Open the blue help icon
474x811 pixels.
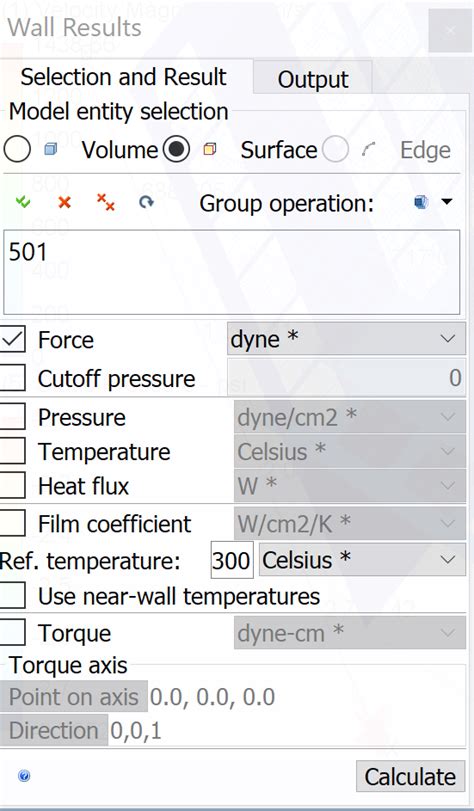[24, 776]
